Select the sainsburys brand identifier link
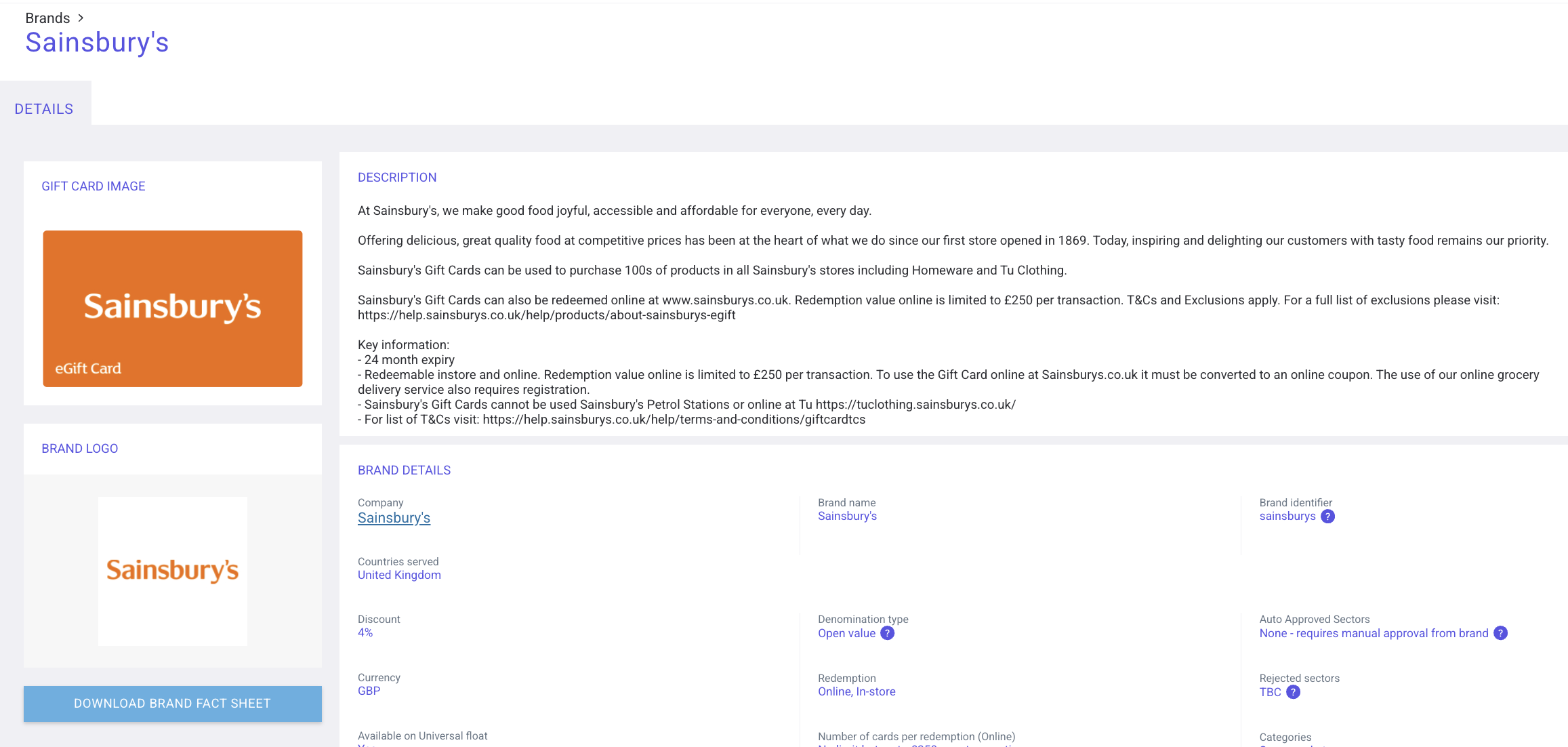The width and height of the screenshot is (1568, 747). point(1287,516)
